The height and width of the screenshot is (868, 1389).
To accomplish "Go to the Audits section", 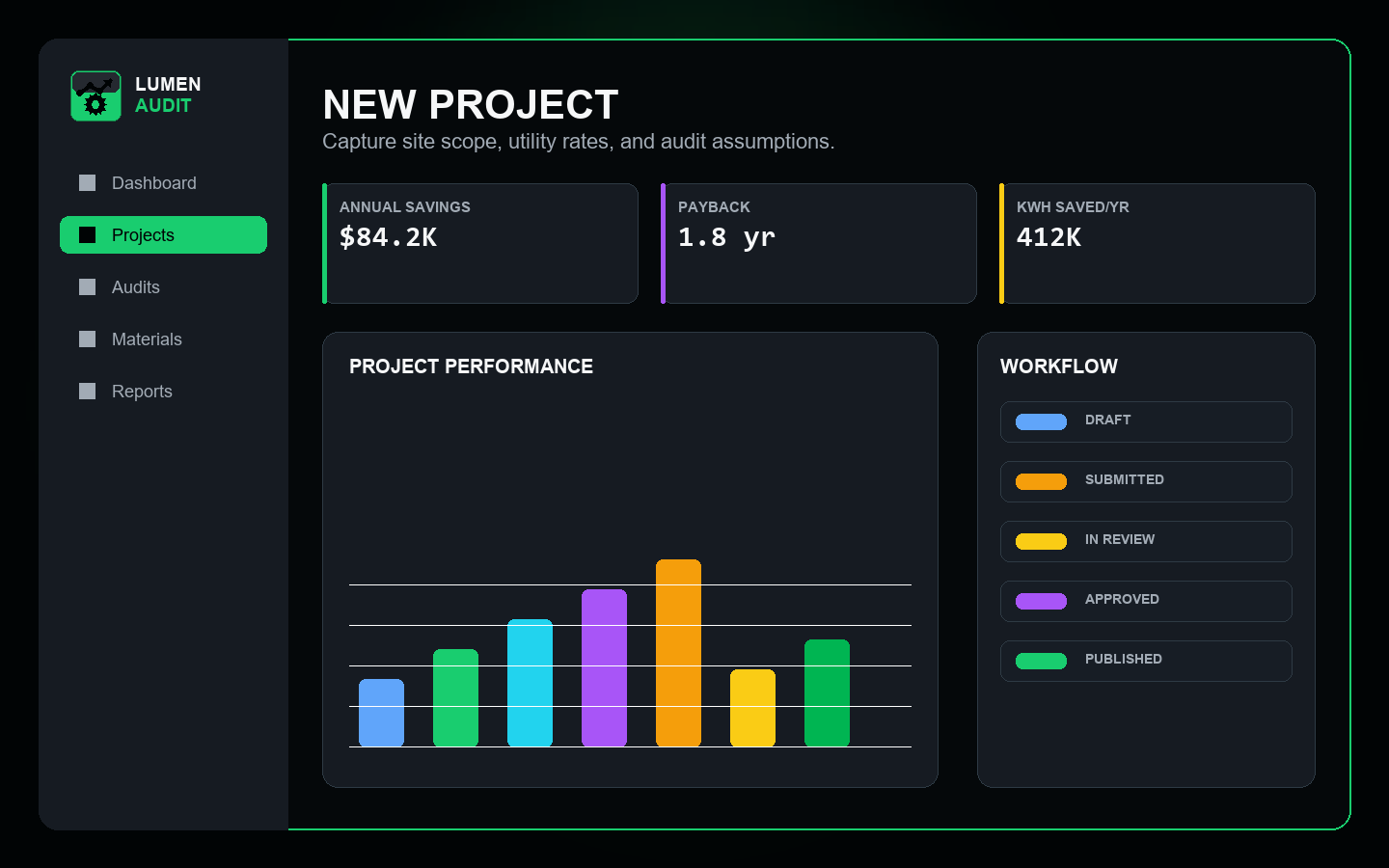I will tap(163, 287).
